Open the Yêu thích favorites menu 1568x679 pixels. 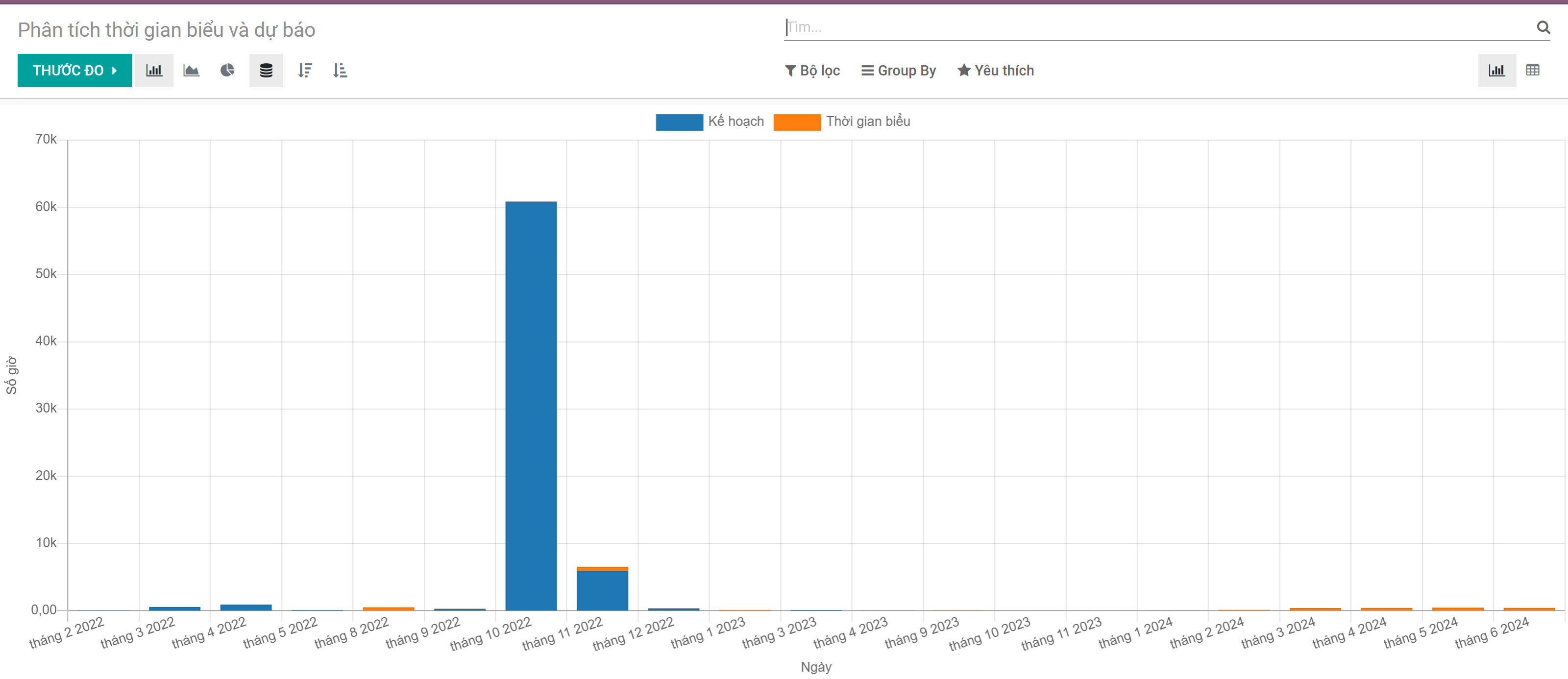click(995, 71)
